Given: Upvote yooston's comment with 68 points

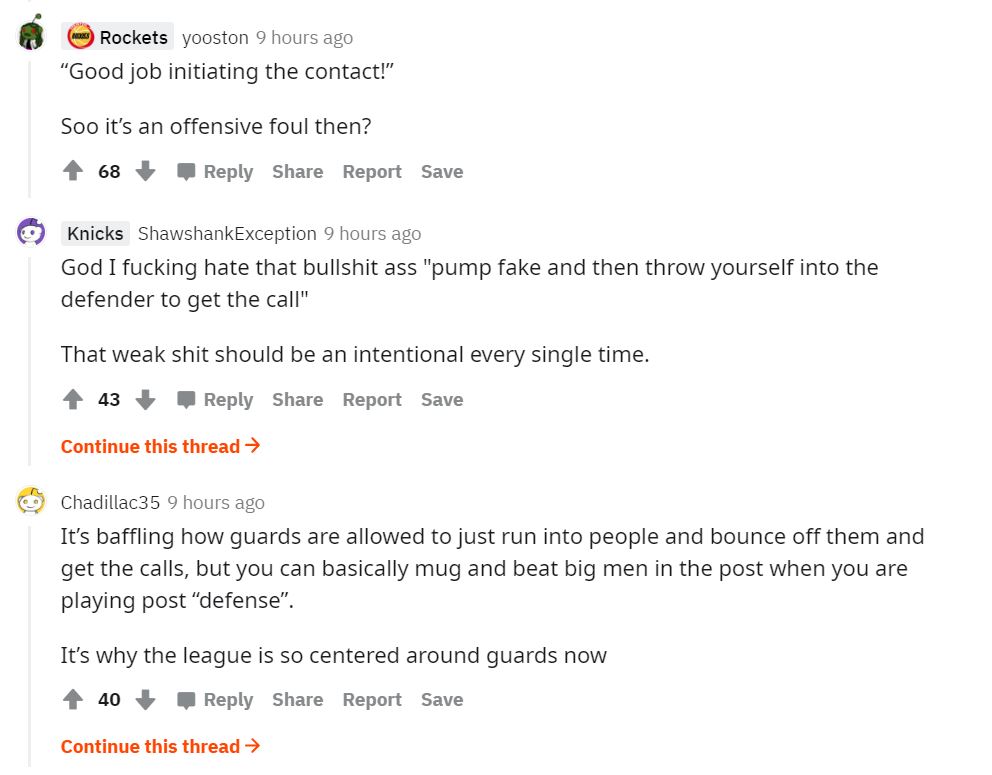Looking at the screenshot, I should point(73,171).
